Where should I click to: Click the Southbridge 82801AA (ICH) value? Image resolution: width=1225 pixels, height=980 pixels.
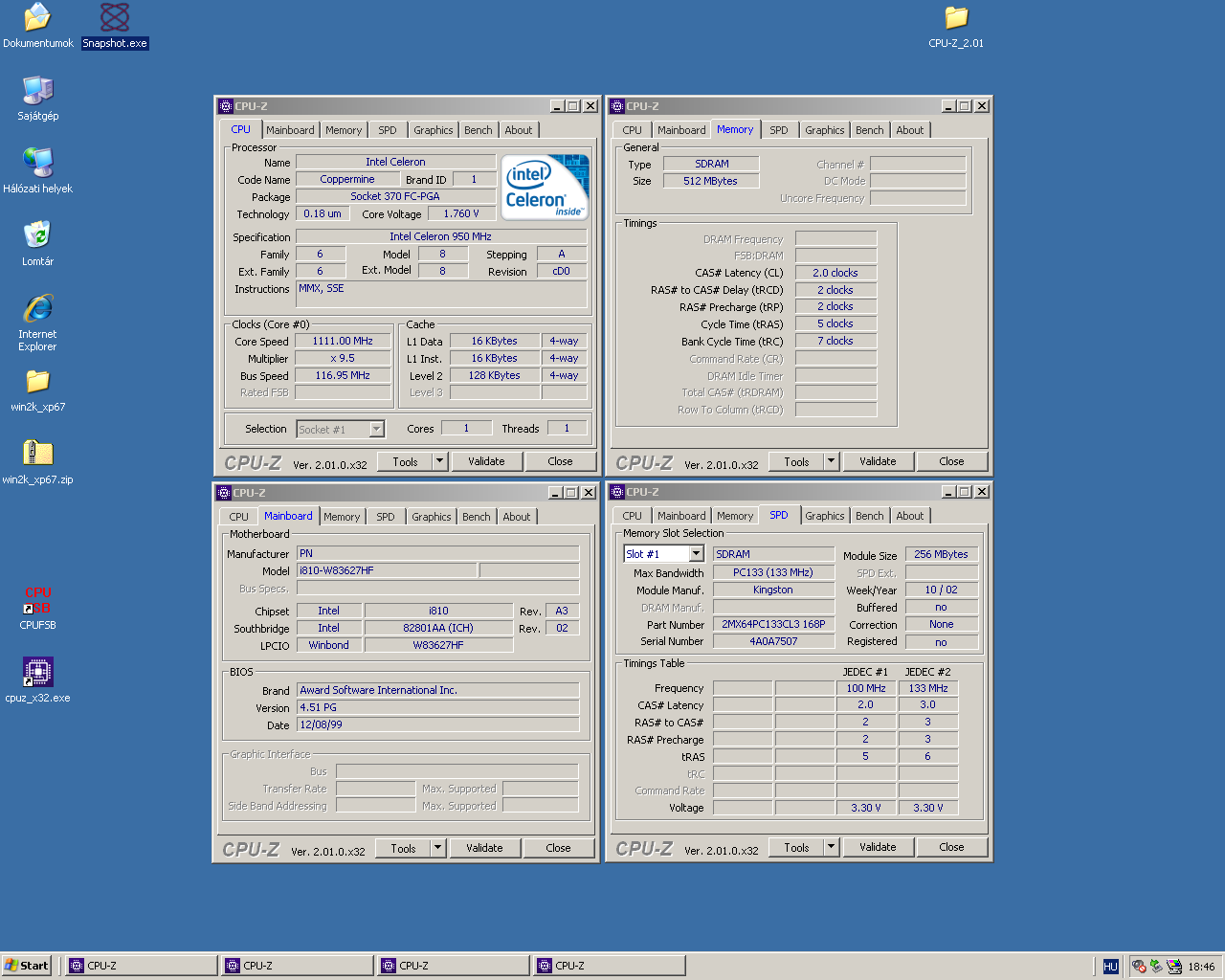(438, 628)
